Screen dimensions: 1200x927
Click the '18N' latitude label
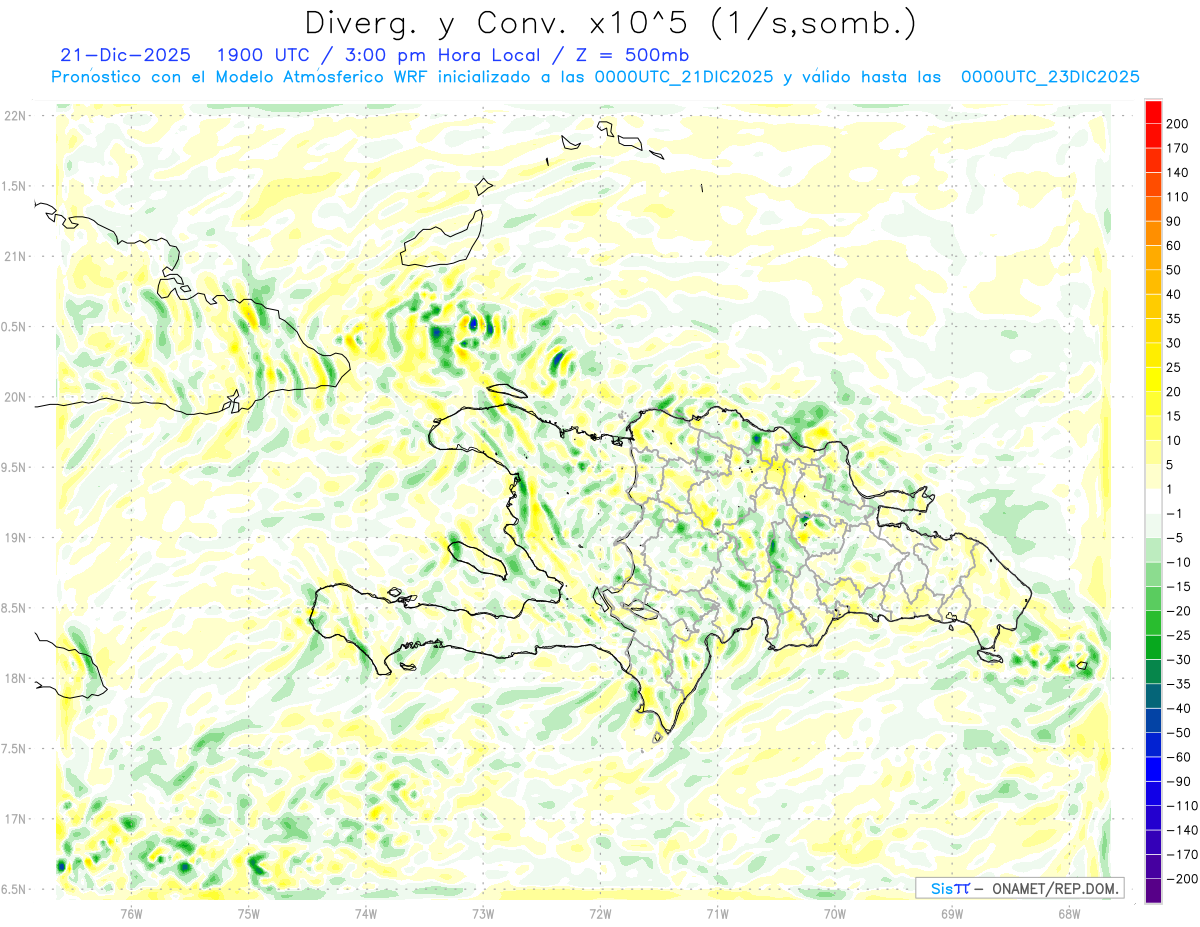click(14, 678)
